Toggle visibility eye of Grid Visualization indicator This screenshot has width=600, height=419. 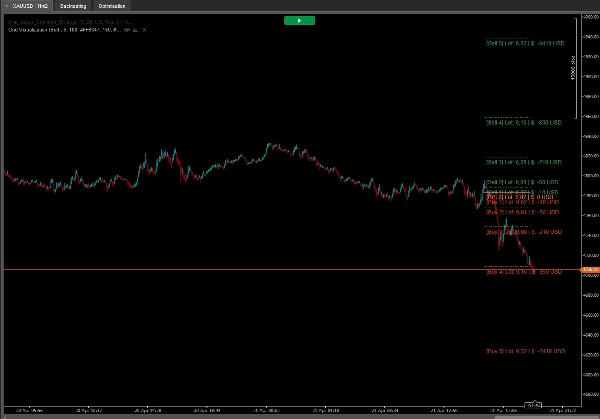click(127, 30)
